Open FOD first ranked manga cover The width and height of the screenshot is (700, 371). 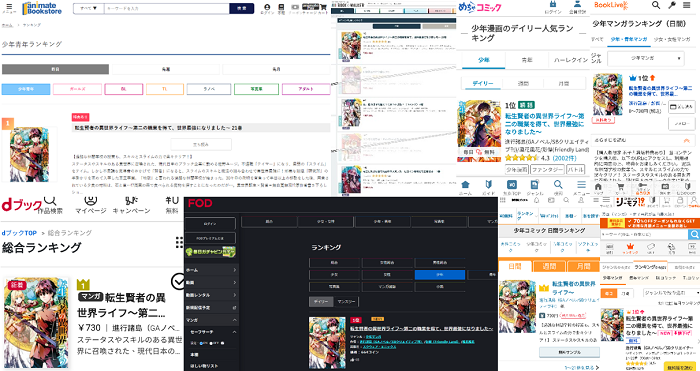[x=327, y=342]
